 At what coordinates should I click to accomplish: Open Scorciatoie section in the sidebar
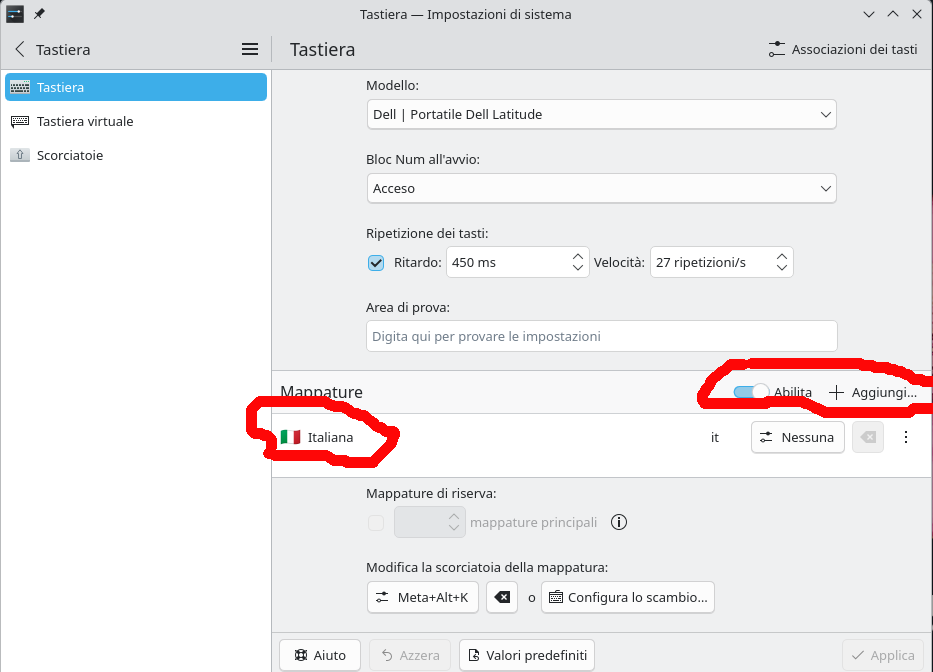[x=70, y=155]
